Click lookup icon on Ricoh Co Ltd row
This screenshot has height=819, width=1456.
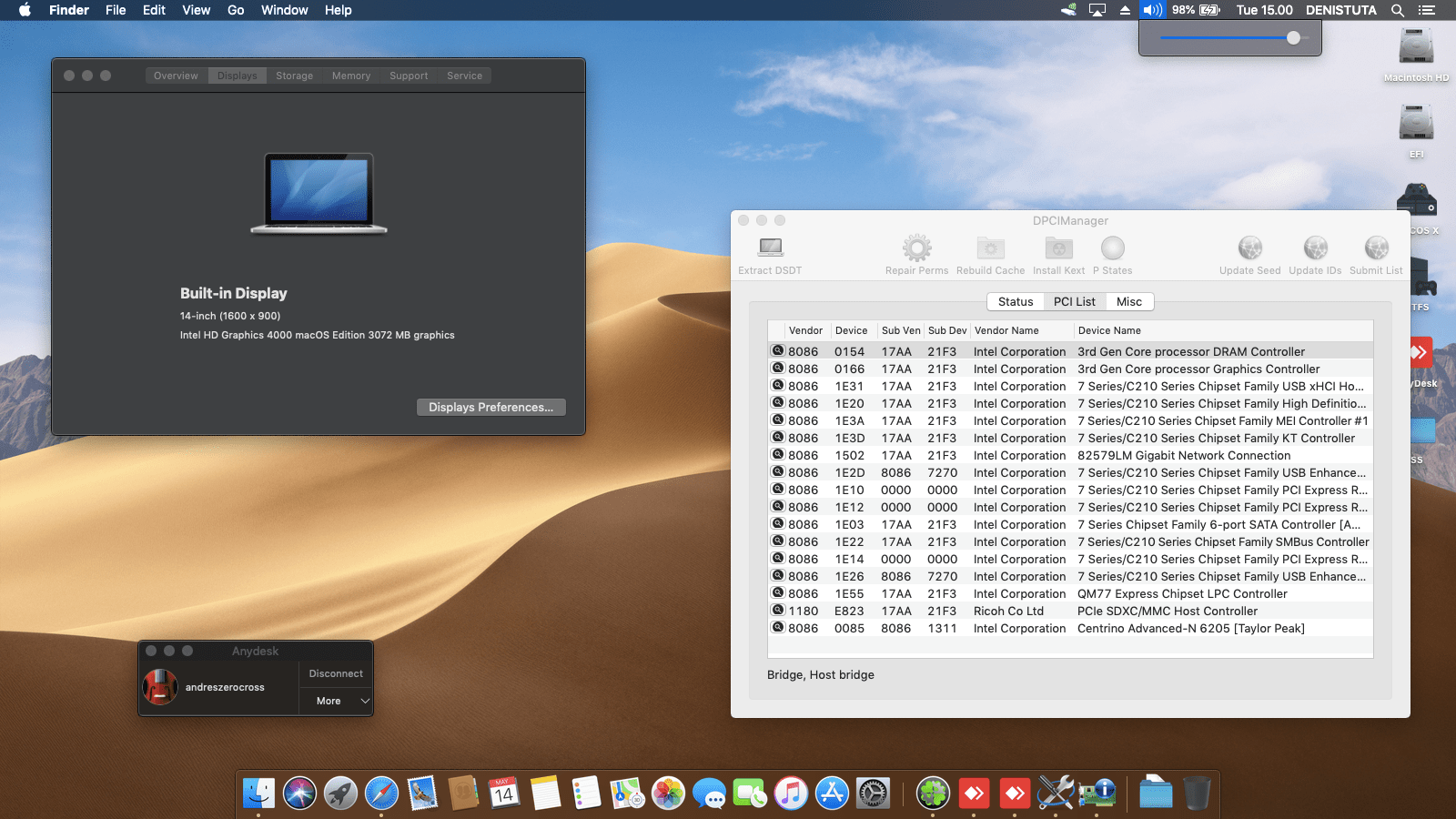[778, 610]
